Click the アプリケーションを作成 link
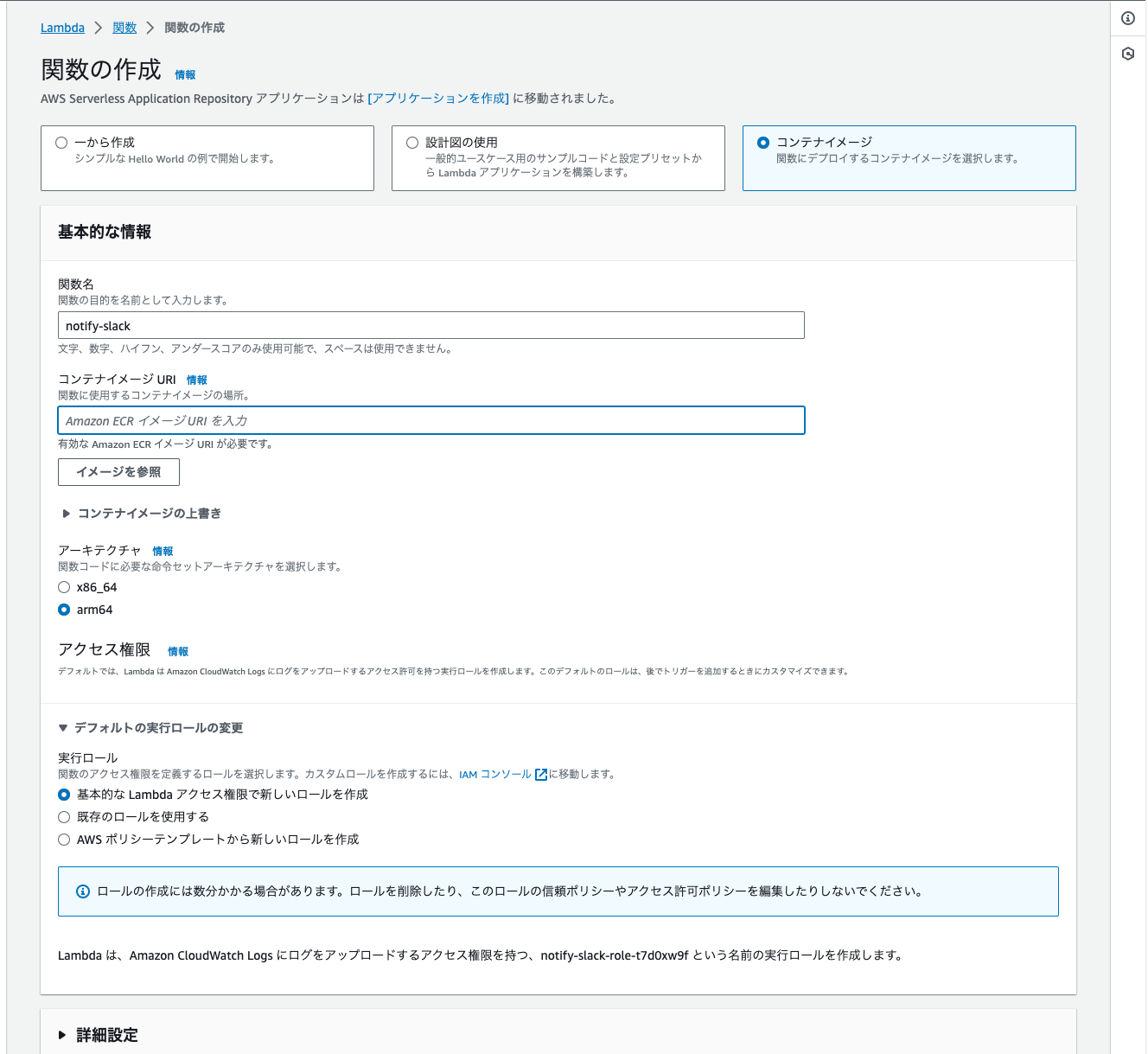This screenshot has height=1054, width=1148. click(x=438, y=99)
